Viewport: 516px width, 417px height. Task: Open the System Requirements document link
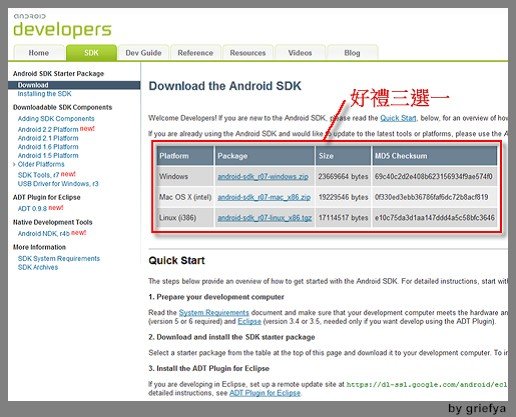coord(214,313)
